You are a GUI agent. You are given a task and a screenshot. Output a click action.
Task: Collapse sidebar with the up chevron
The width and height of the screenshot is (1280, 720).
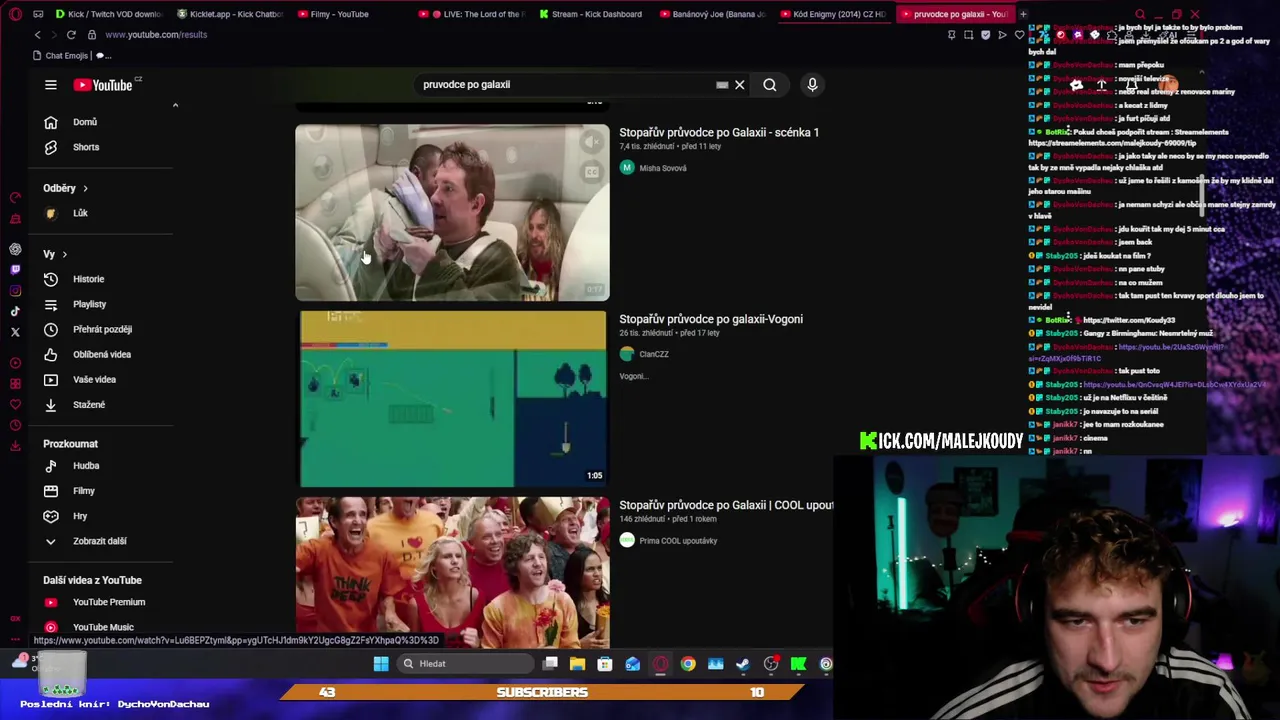point(175,105)
